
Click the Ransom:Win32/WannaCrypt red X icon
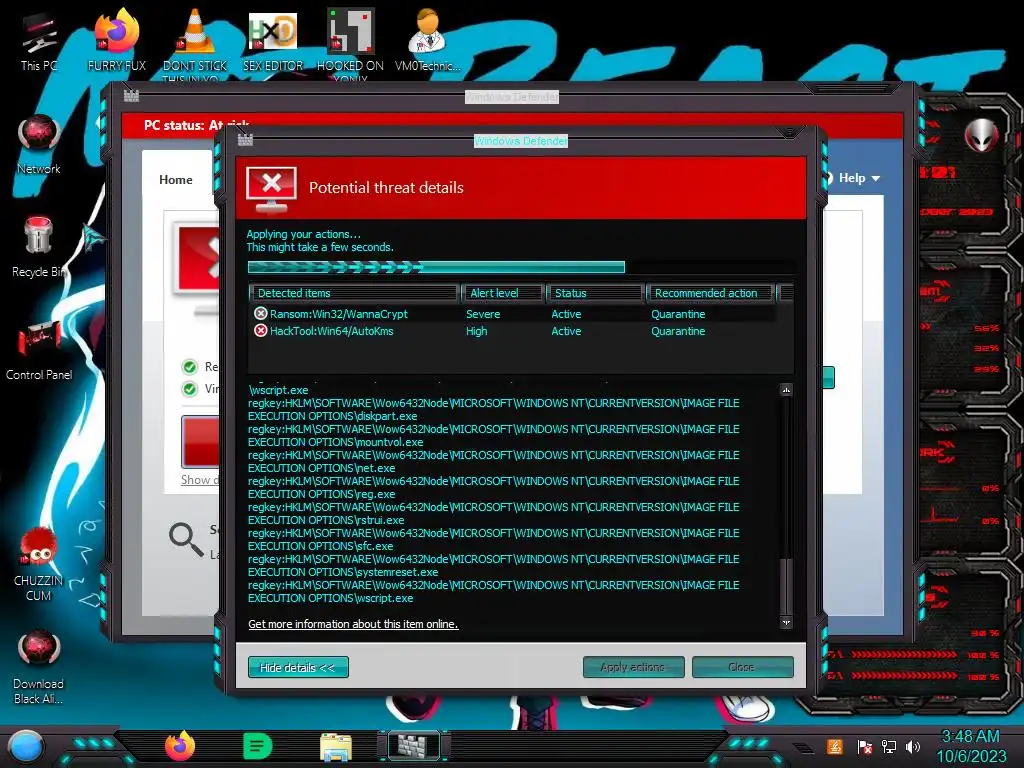(260, 313)
